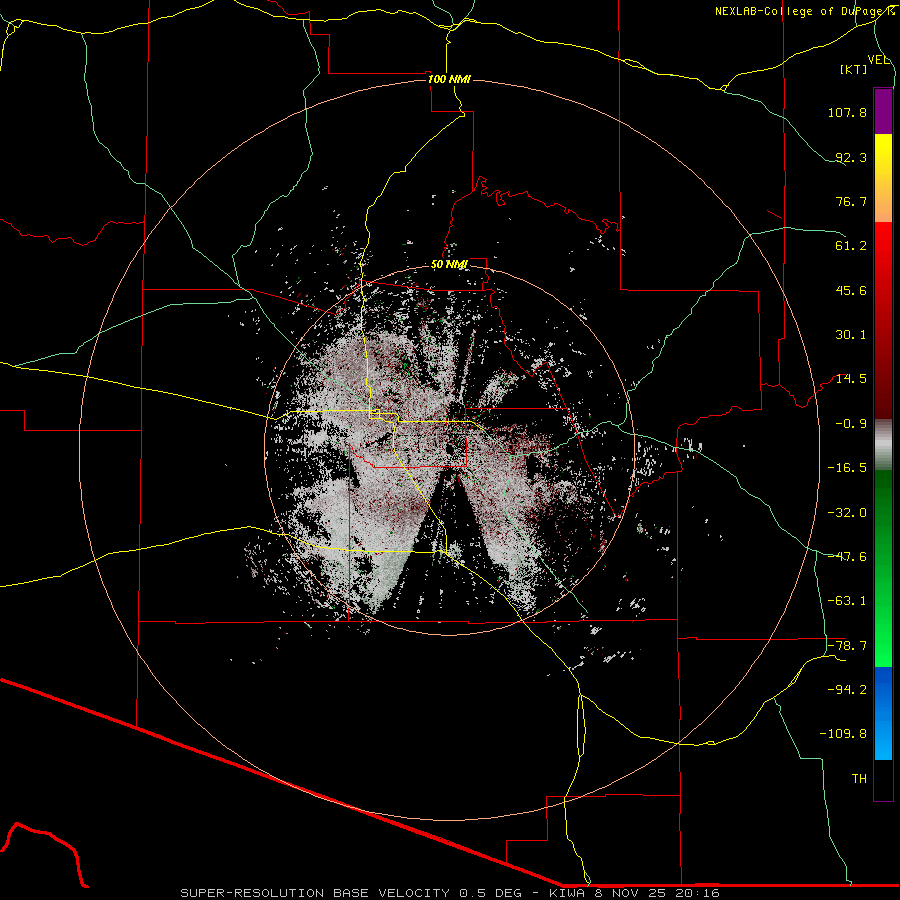Click the blue band of the velocity scale
Viewport: 900px width, 900px height.
coord(883,713)
